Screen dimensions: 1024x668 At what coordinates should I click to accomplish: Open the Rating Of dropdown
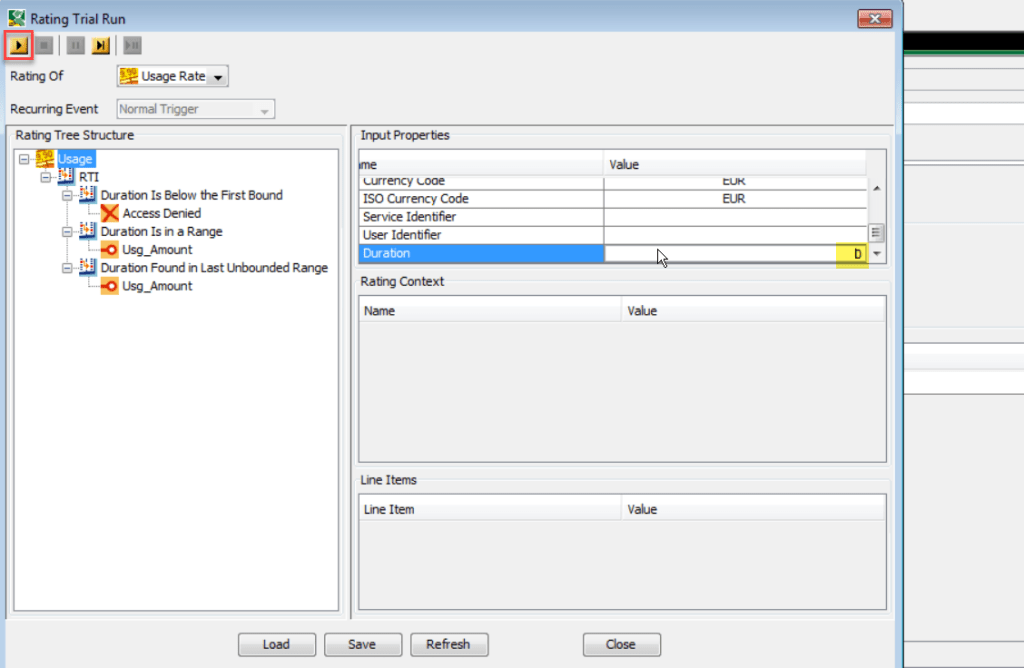tap(218, 75)
